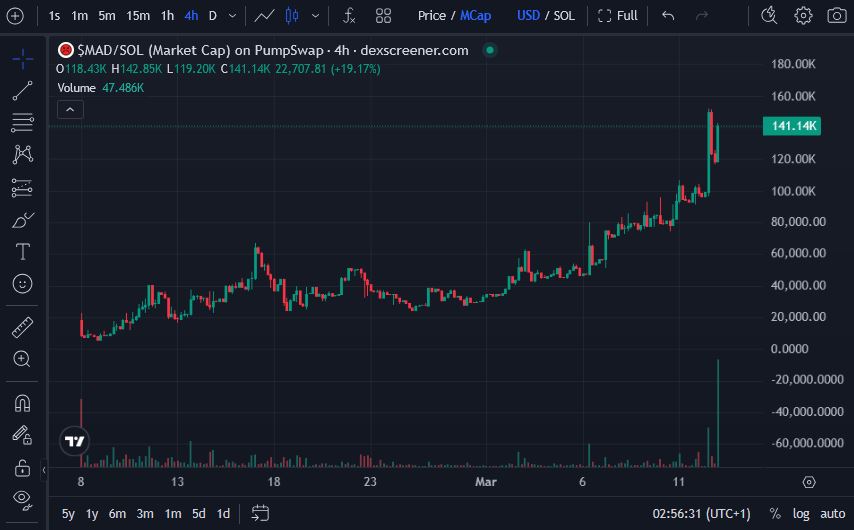
Task: Set date range to 1m in bottom bar
Action: point(173,514)
